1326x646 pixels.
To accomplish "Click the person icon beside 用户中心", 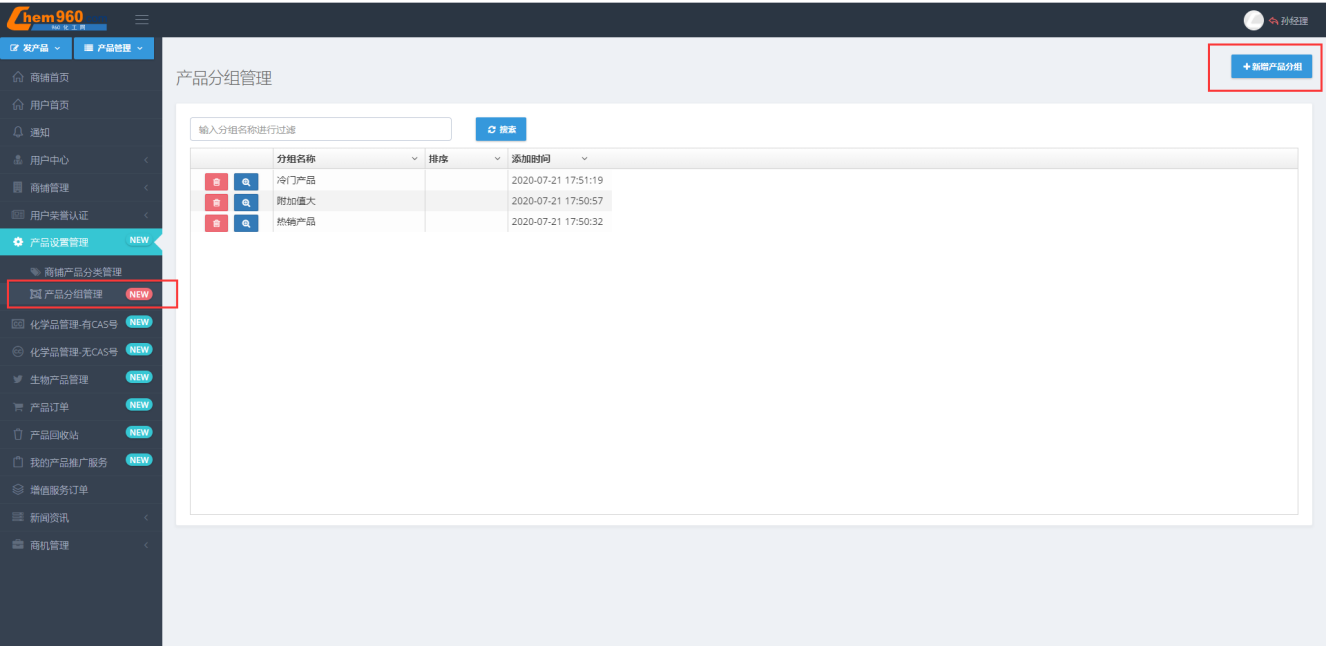I will [18, 160].
